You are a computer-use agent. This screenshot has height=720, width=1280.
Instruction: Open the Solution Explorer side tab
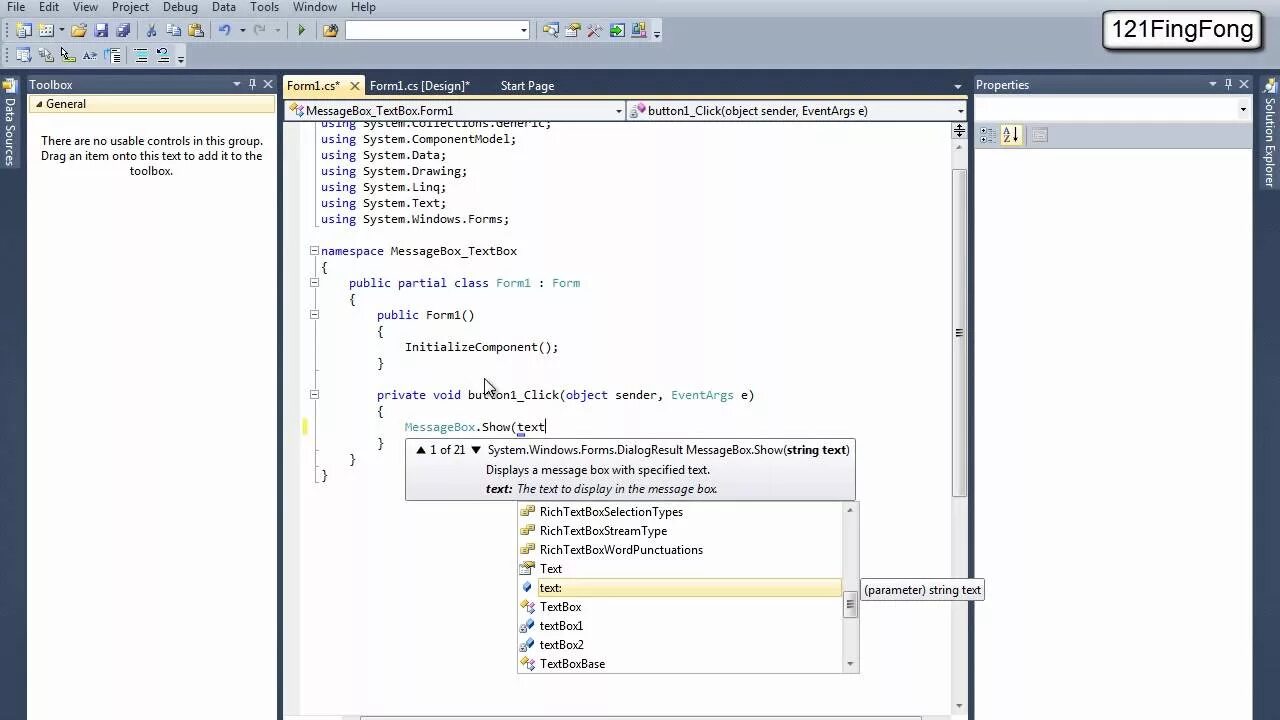1269,134
